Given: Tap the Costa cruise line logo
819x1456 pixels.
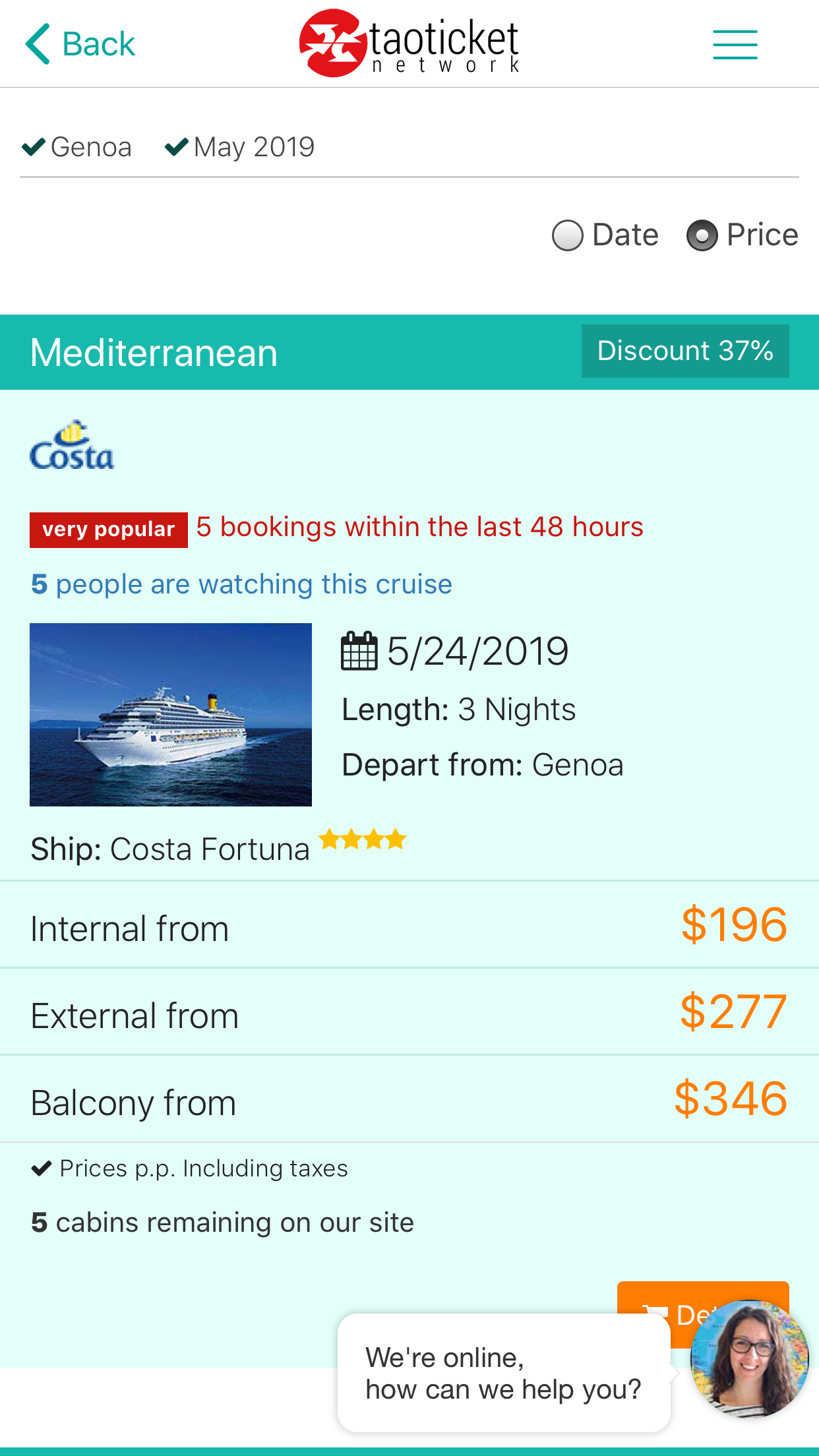Looking at the screenshot, I should [72, 446].
